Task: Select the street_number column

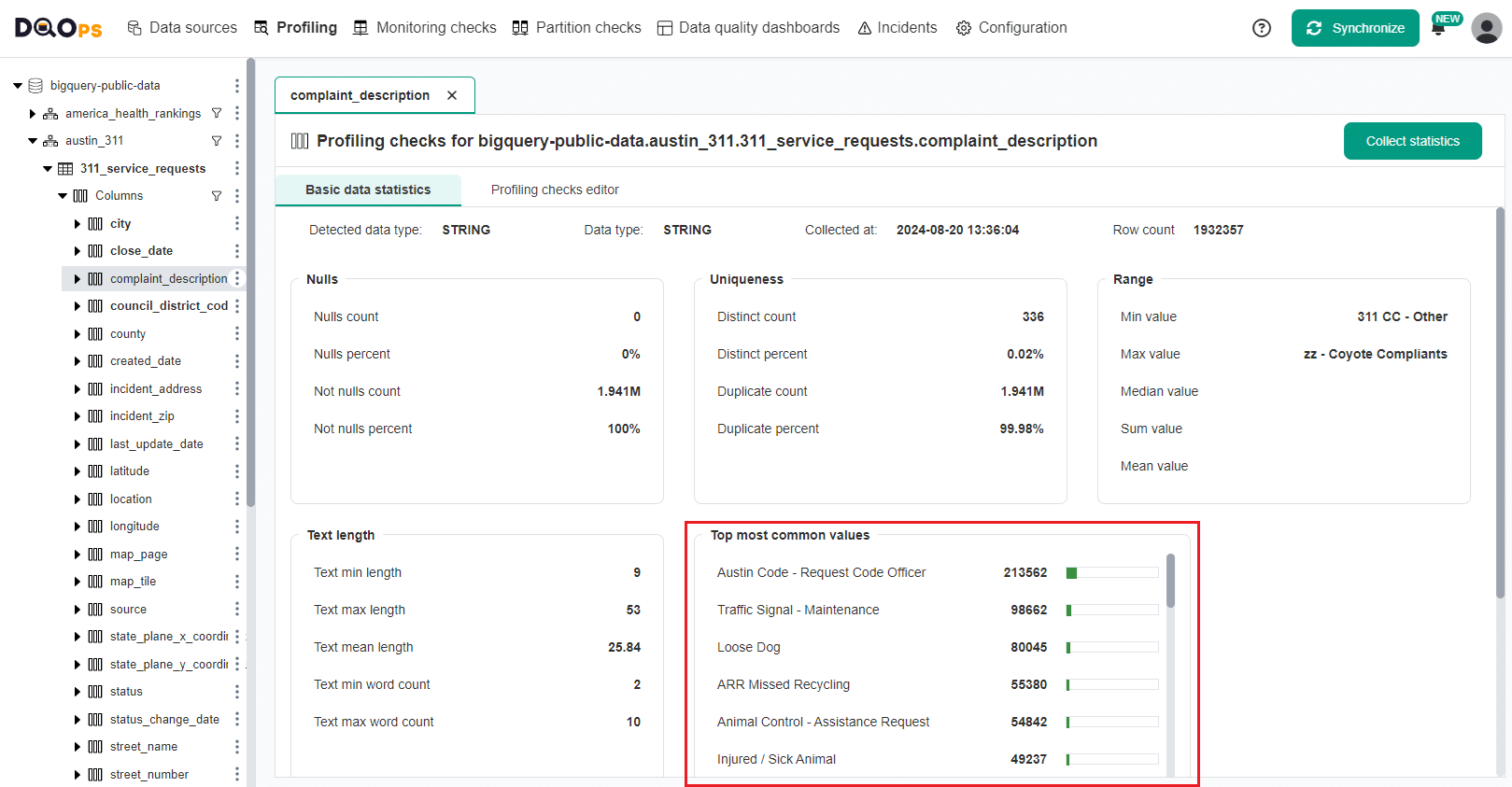Action: [x=148, y=775]
